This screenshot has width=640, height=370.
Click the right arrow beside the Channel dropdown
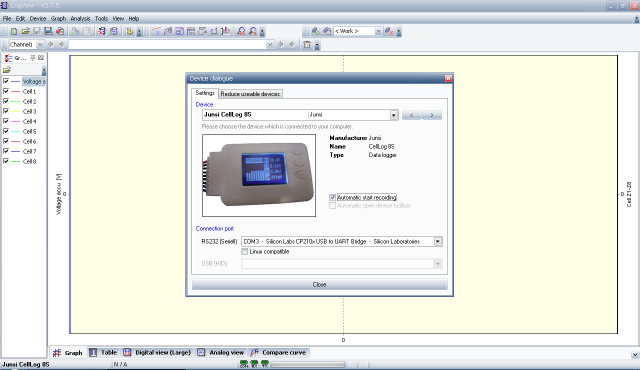[62, 44]
